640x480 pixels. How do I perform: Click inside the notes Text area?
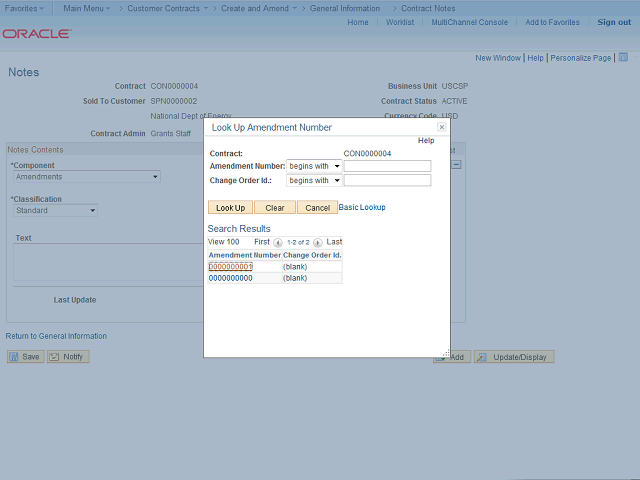click(109, 262)
